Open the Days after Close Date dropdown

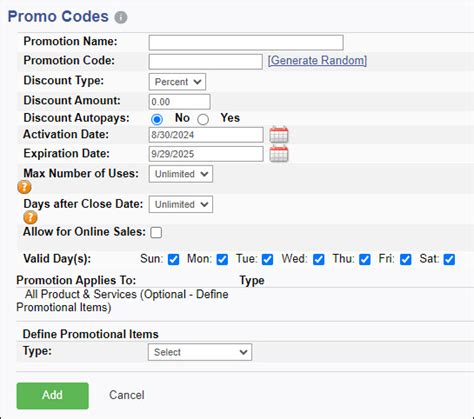pyautogui.click(x=181, y=204)
